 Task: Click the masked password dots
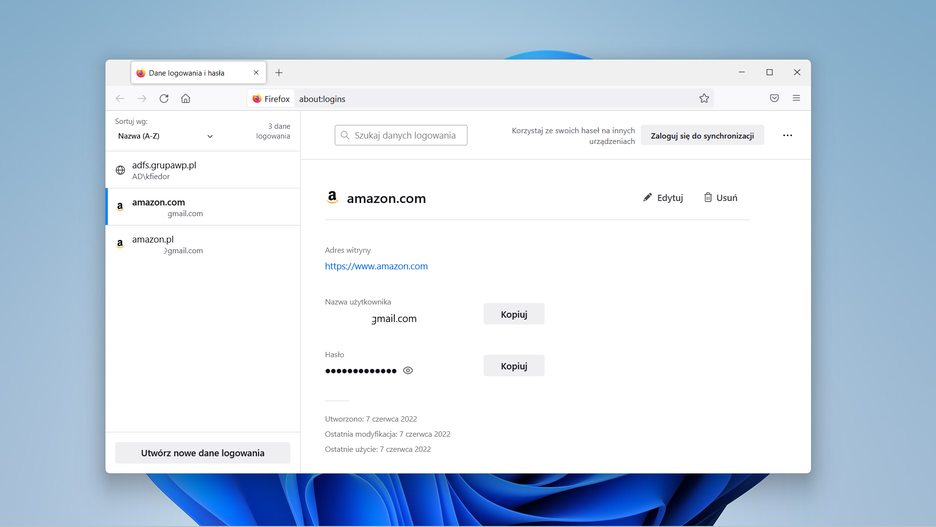click(x=361, y=371)
